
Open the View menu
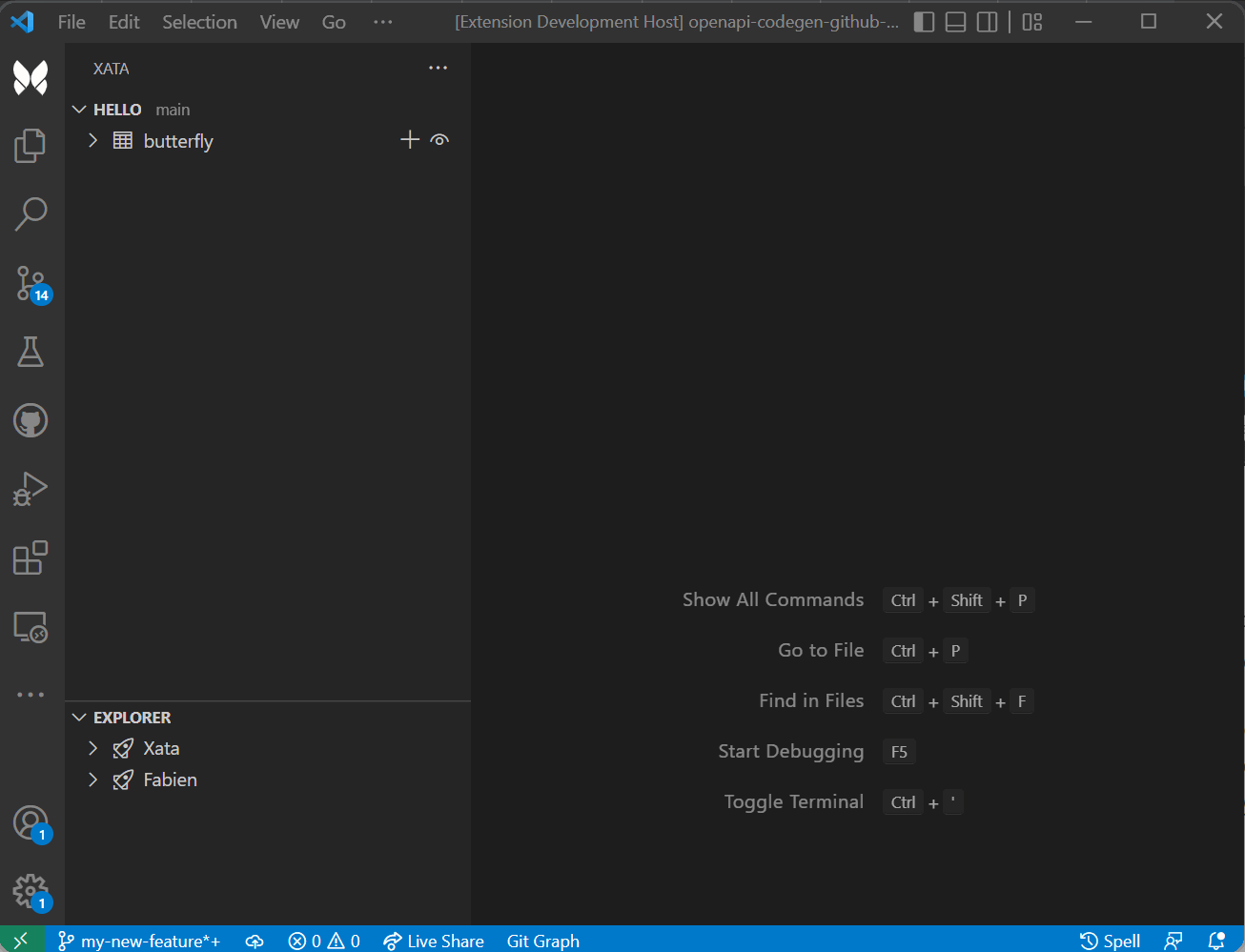(279, 22)
